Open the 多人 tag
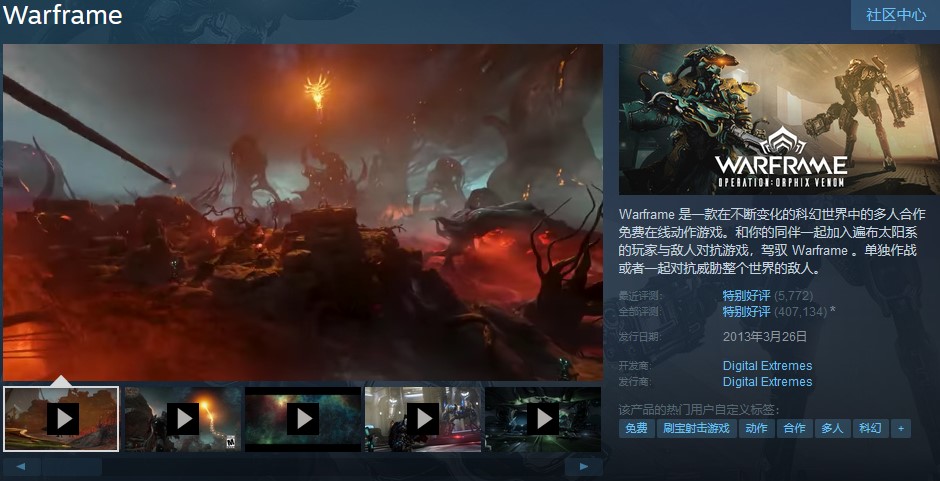This screenshot has width=940, height=481. 832,428
